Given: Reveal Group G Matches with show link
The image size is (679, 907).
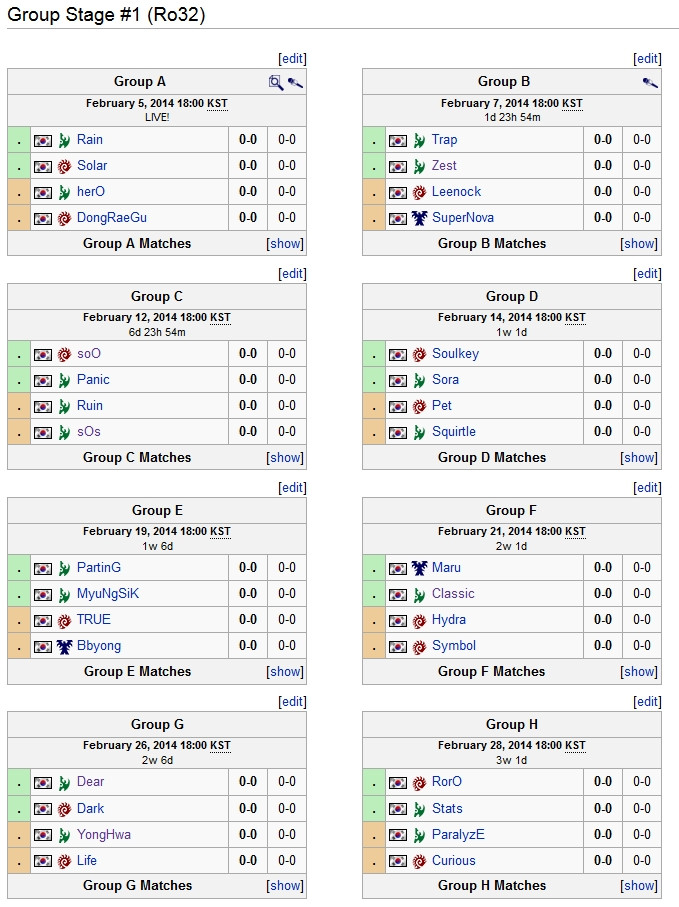Looking at the screenshot, I should (x=285, y=886).
